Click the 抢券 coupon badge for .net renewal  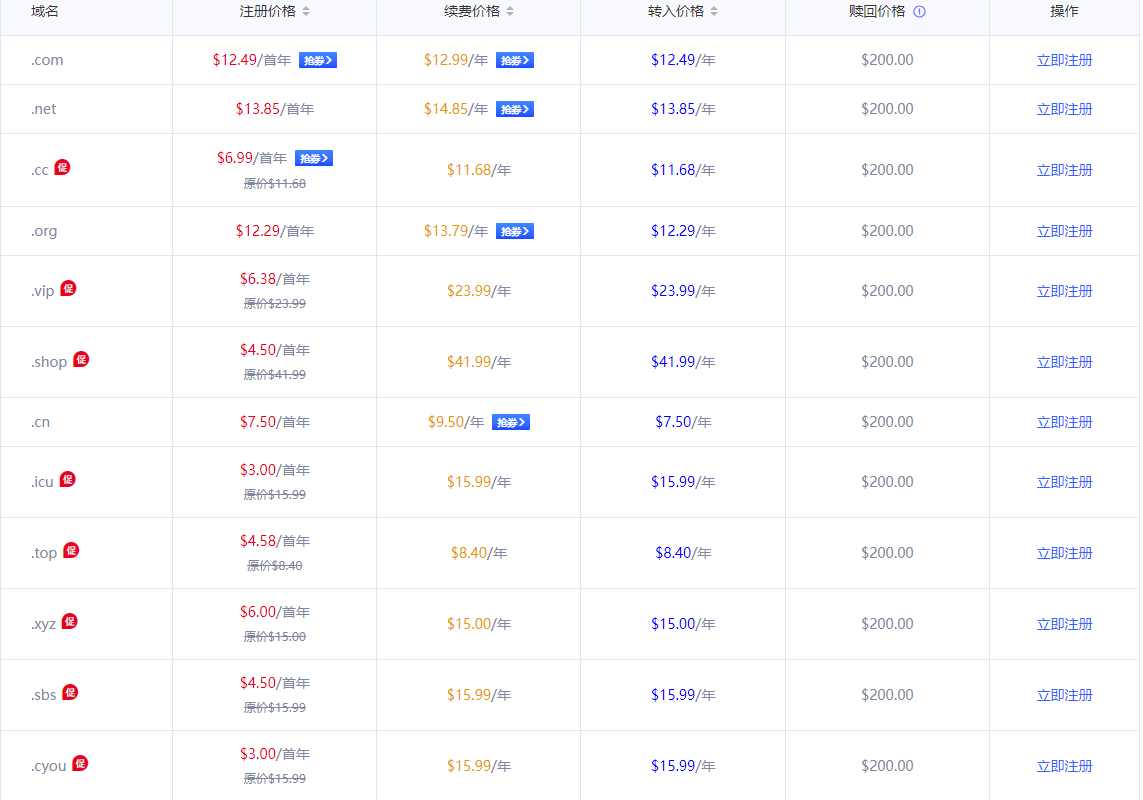[514, 109]
